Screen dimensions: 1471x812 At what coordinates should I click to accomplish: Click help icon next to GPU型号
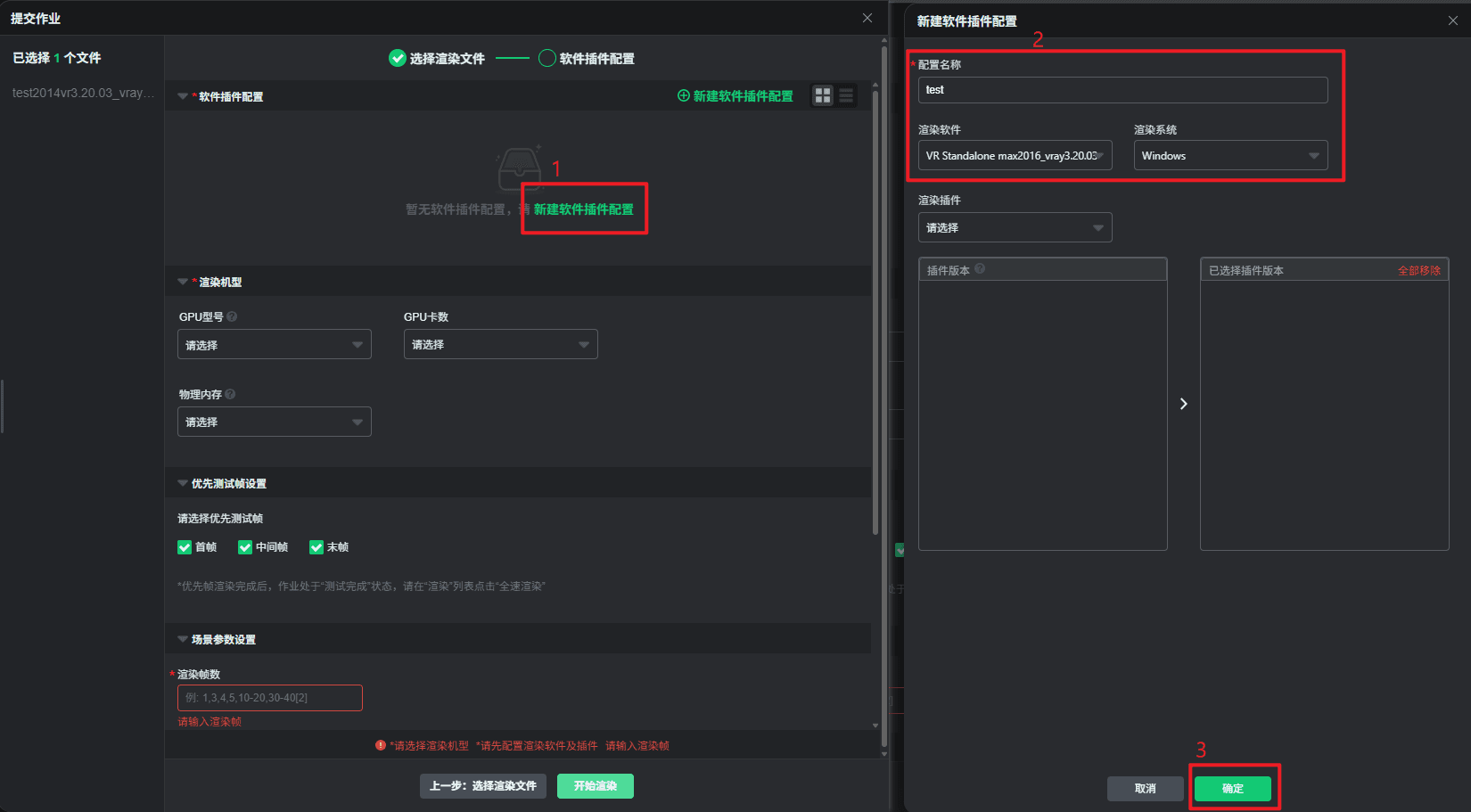pyautogui.click(x=232, y=316)
